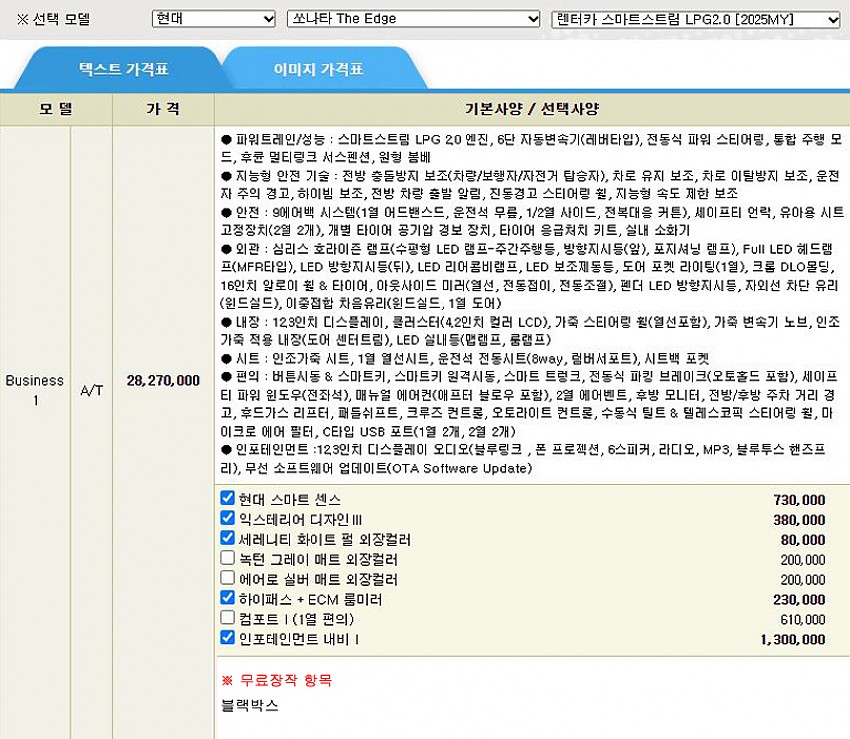Click the 가격 column header

pos(163,109)
